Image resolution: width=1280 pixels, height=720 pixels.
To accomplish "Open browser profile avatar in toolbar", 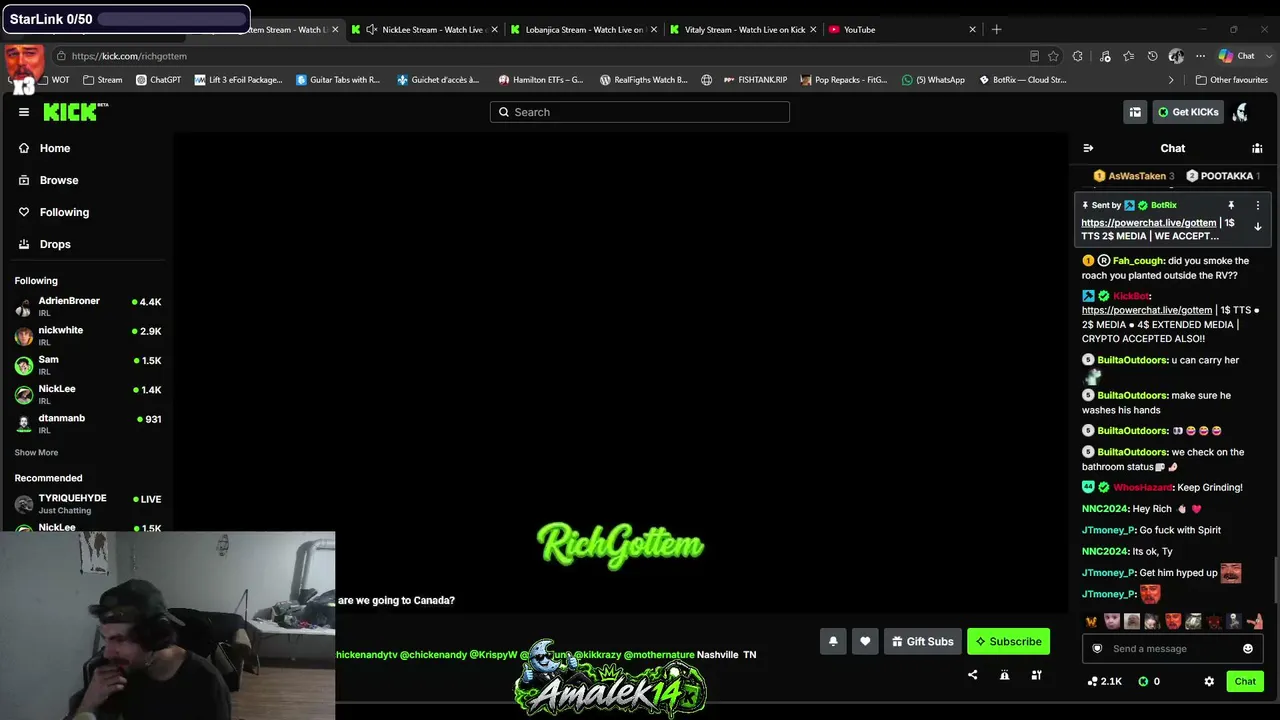I will [x=1176, y=56].
